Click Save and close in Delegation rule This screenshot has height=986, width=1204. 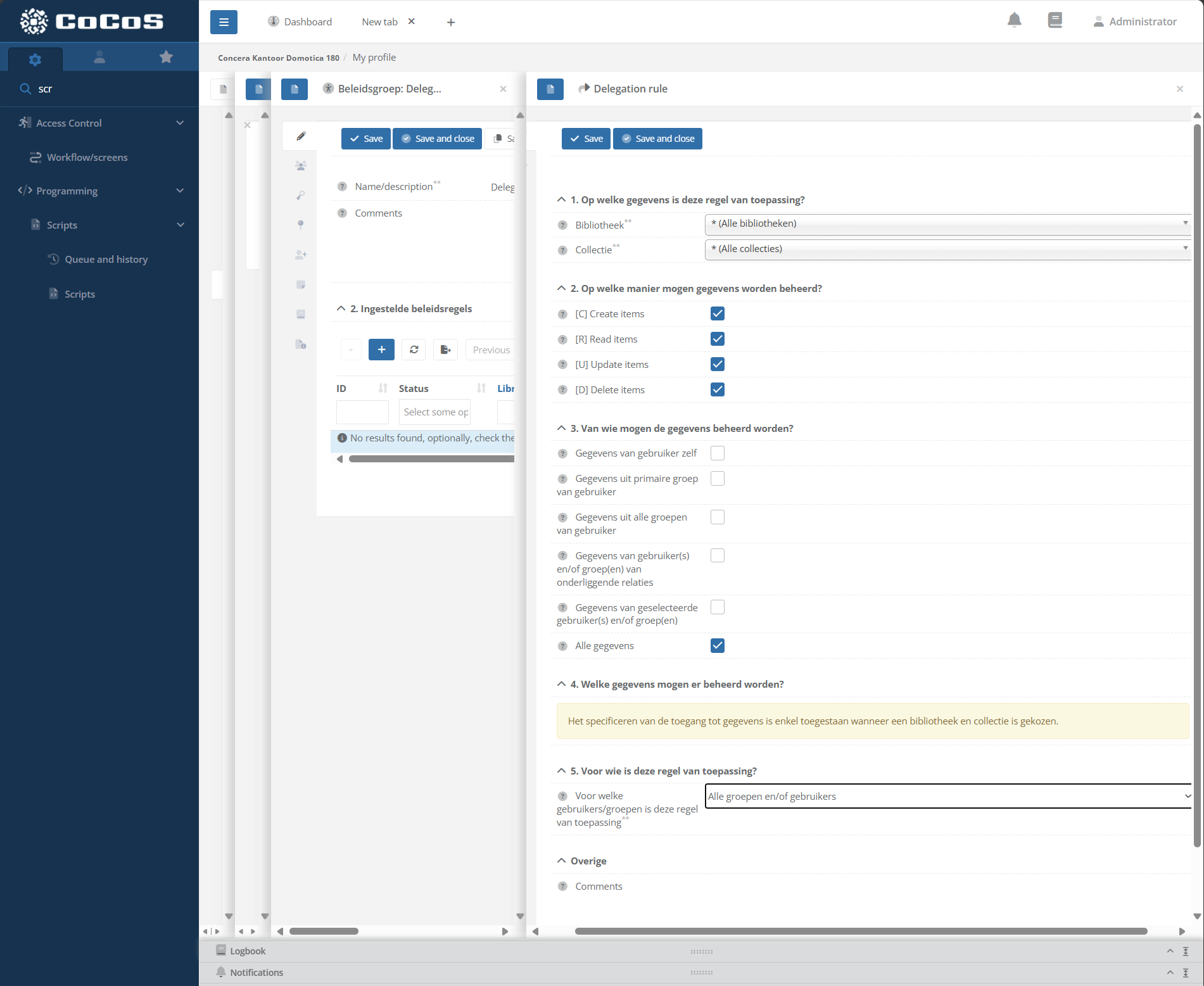[657, 139]
